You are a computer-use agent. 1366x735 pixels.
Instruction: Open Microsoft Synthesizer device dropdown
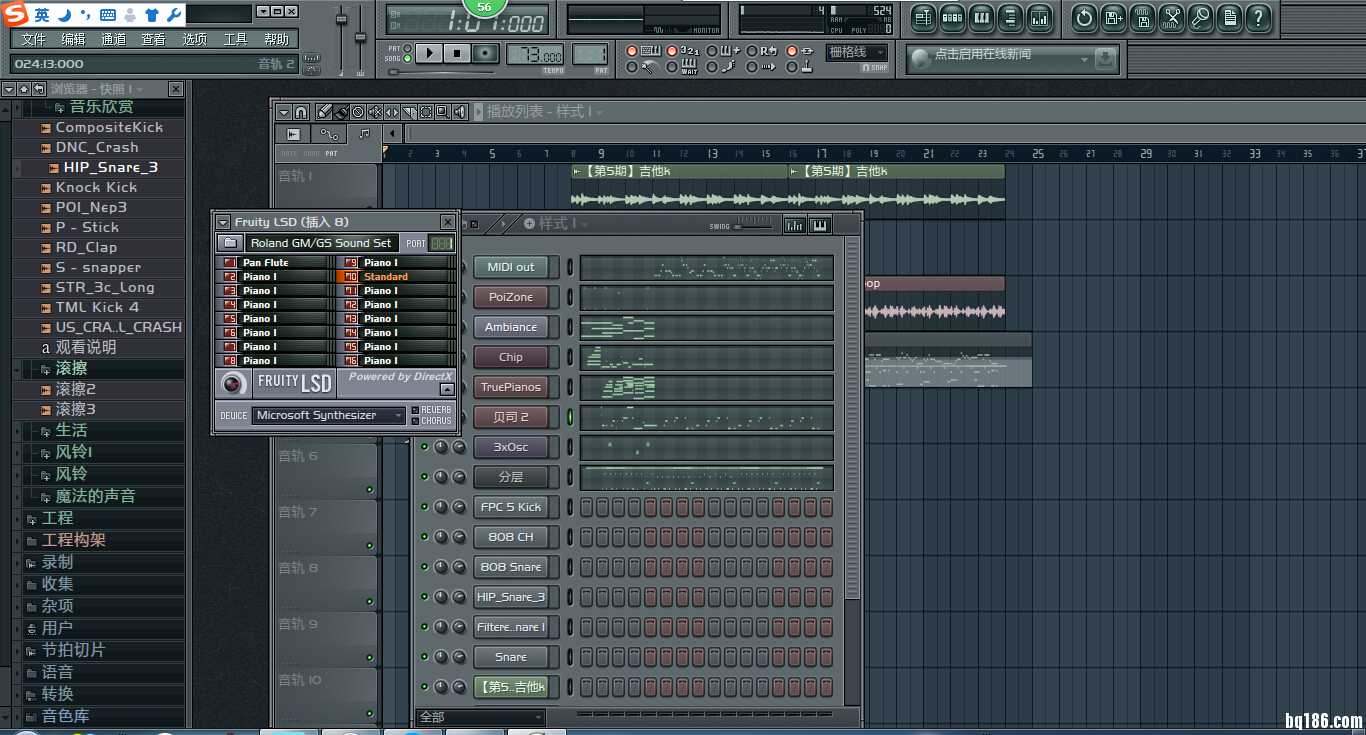[329, 415]
